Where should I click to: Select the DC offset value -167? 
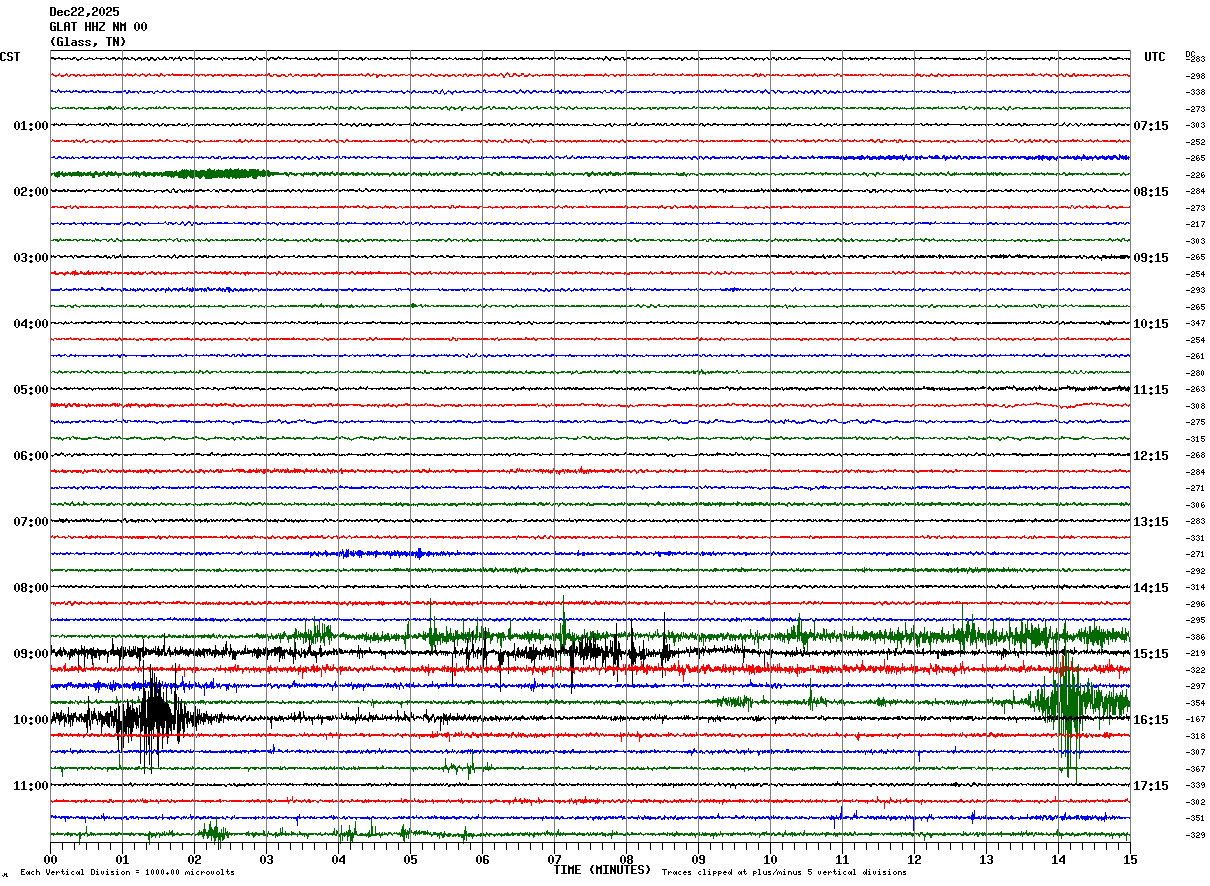click(1195, 719)
